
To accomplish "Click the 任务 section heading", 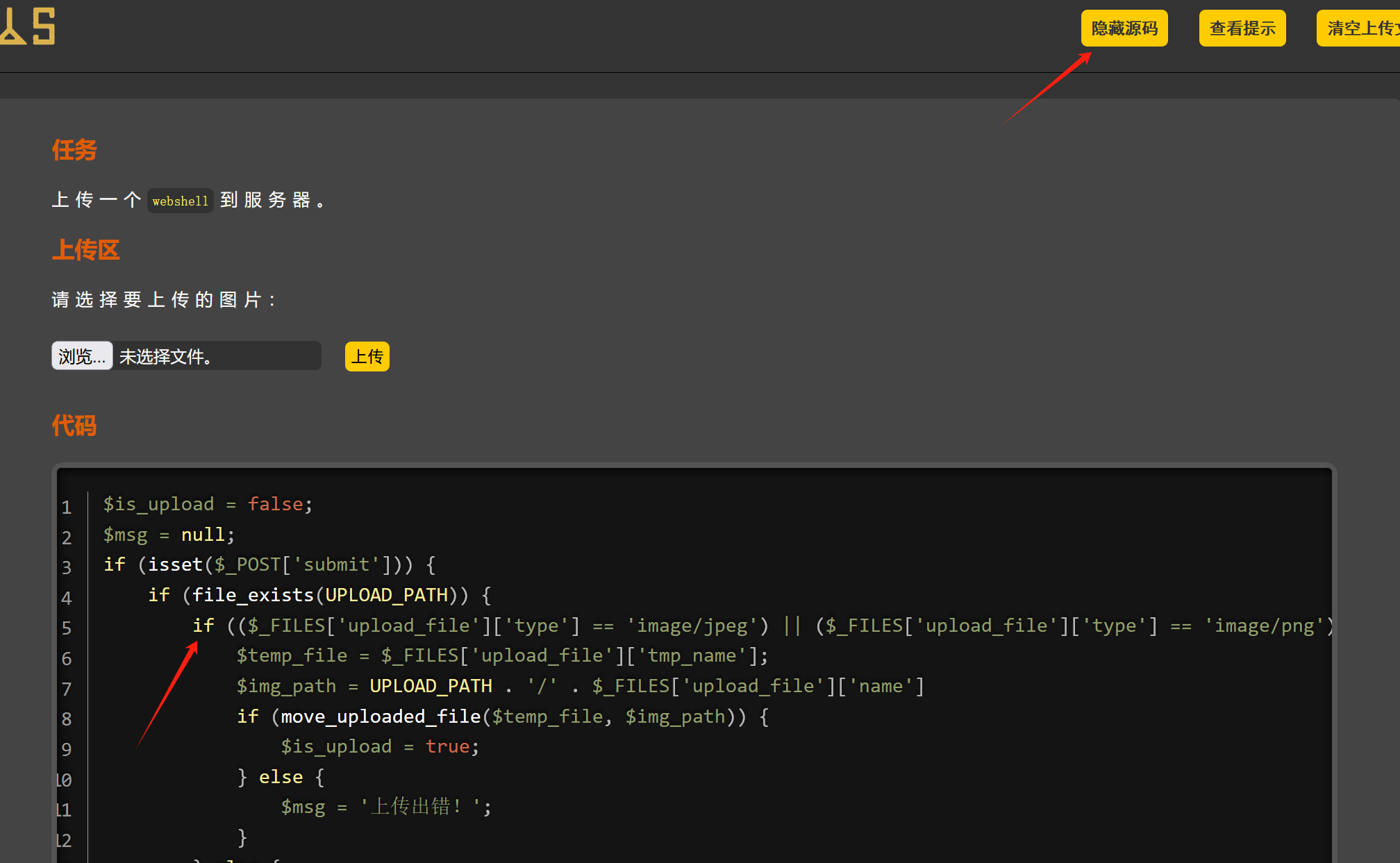I will pos(74,150).
